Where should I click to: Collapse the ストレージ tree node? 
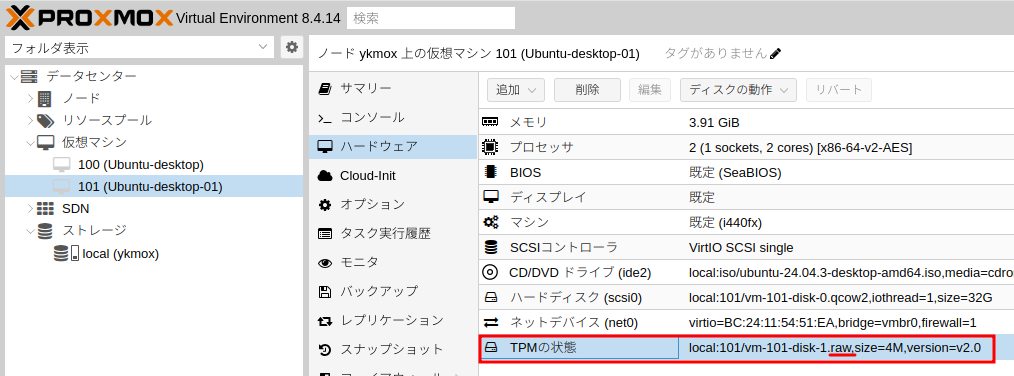[30, 231]
